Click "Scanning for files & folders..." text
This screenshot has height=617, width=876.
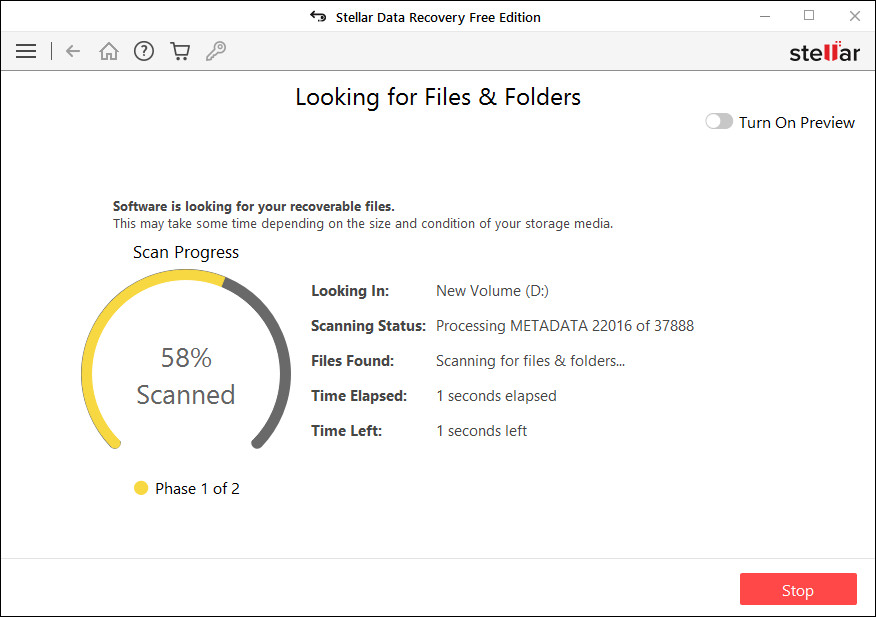point(530,361)
